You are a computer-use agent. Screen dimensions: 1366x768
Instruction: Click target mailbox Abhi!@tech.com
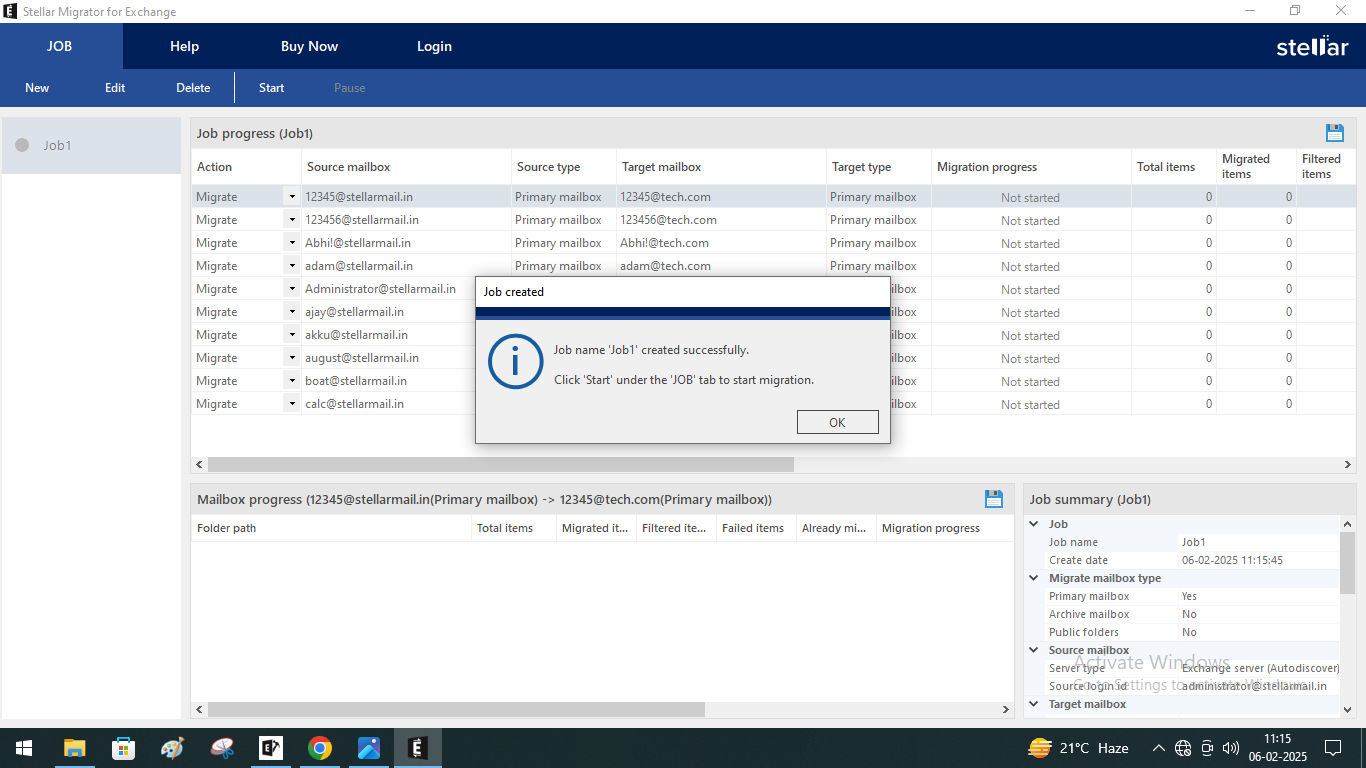pos(664,243)
